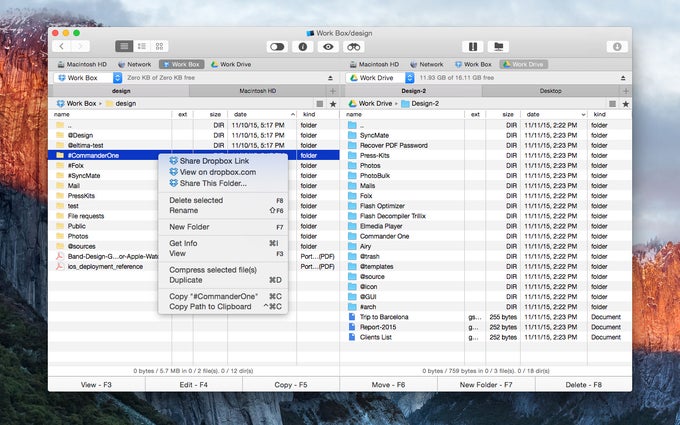
Task: Enable full list view mode button
Action: point(125,46)
